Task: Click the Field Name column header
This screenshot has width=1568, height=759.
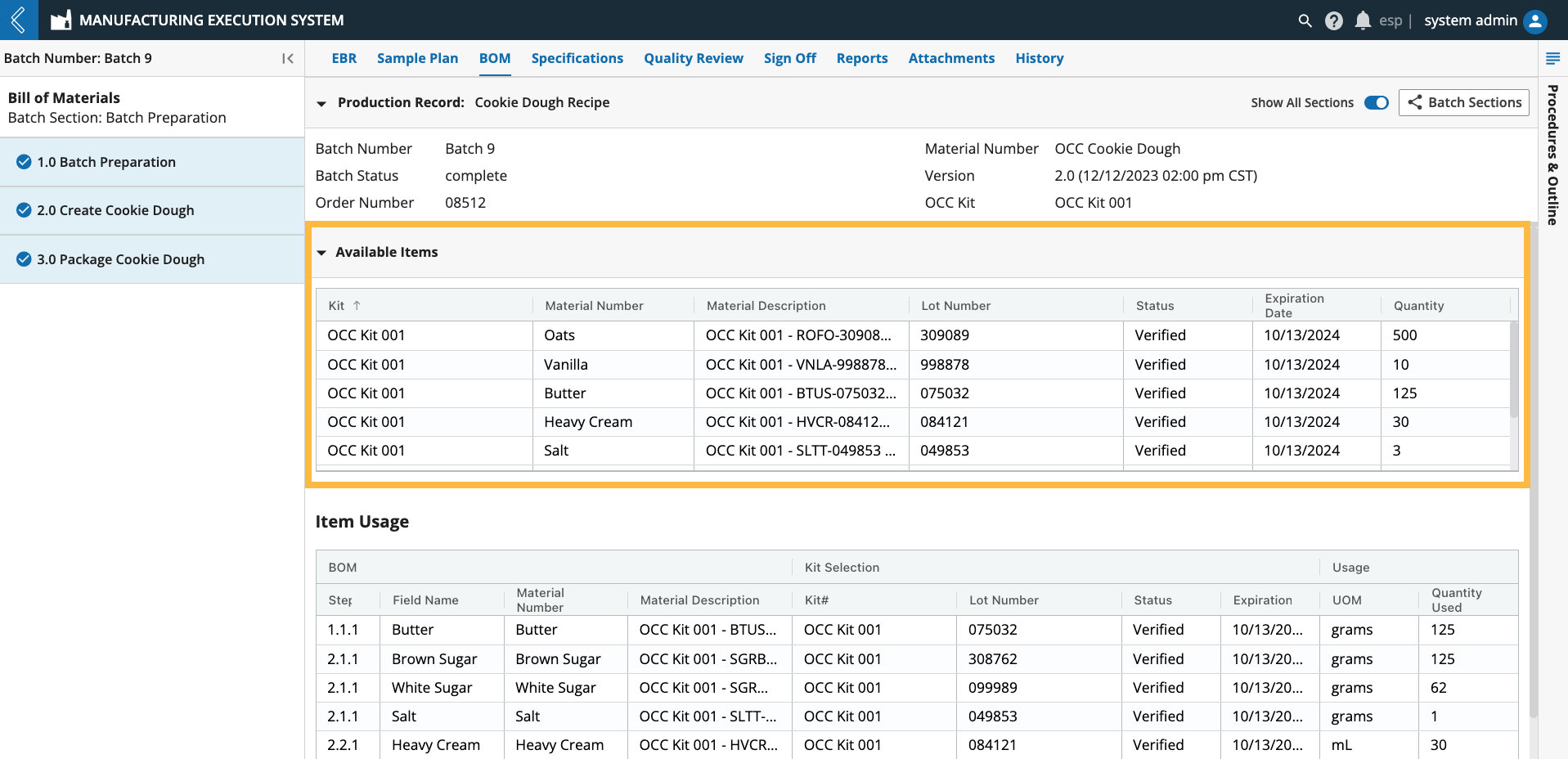Action: click(x=425, y=600)
